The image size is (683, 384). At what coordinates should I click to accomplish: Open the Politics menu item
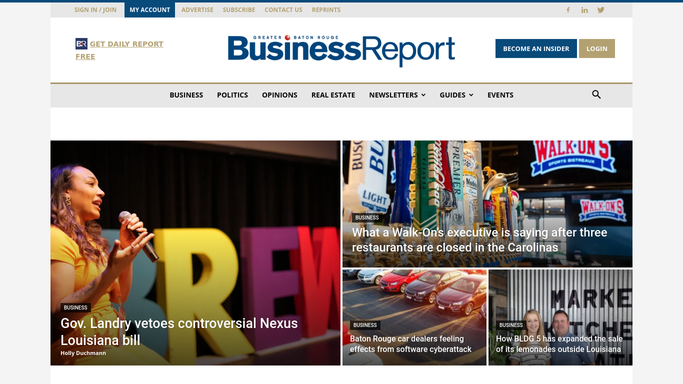click(x=232, y=95)
